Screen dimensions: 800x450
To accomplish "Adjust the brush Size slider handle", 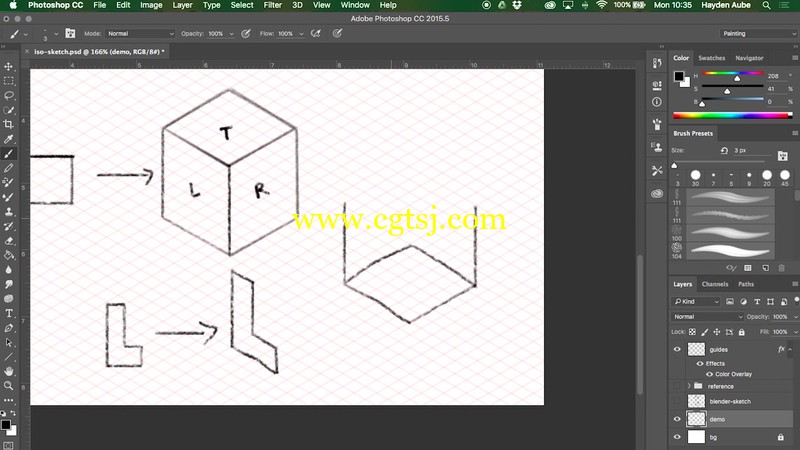I will tap(674, 165).
